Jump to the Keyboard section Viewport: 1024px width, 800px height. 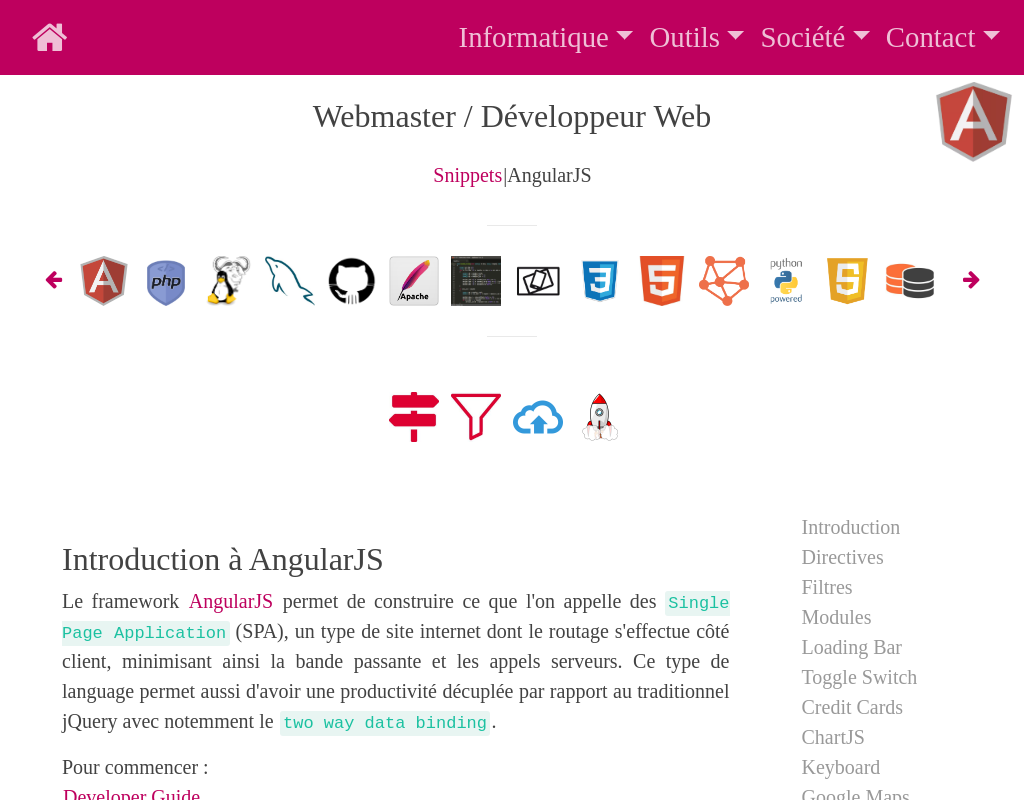[x=840, y=768]
